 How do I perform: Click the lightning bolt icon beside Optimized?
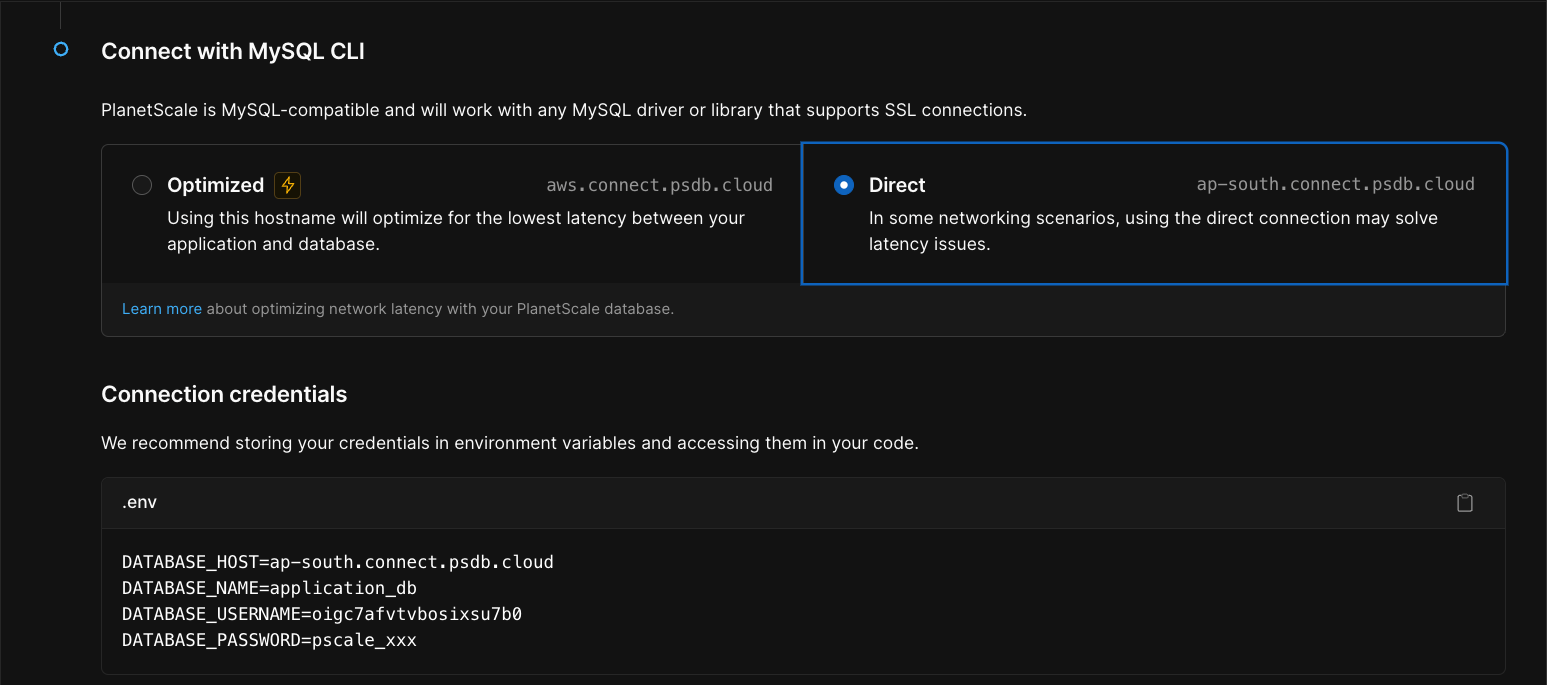click(288, 185)
